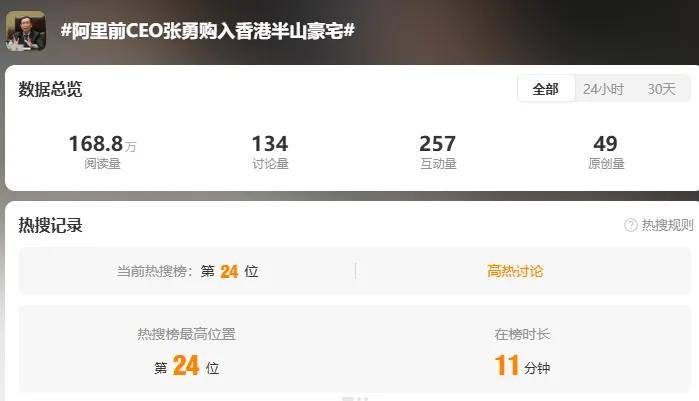
Task: Click the 热搜榜最高位置 rank value
Action: (x=186, y=366)
